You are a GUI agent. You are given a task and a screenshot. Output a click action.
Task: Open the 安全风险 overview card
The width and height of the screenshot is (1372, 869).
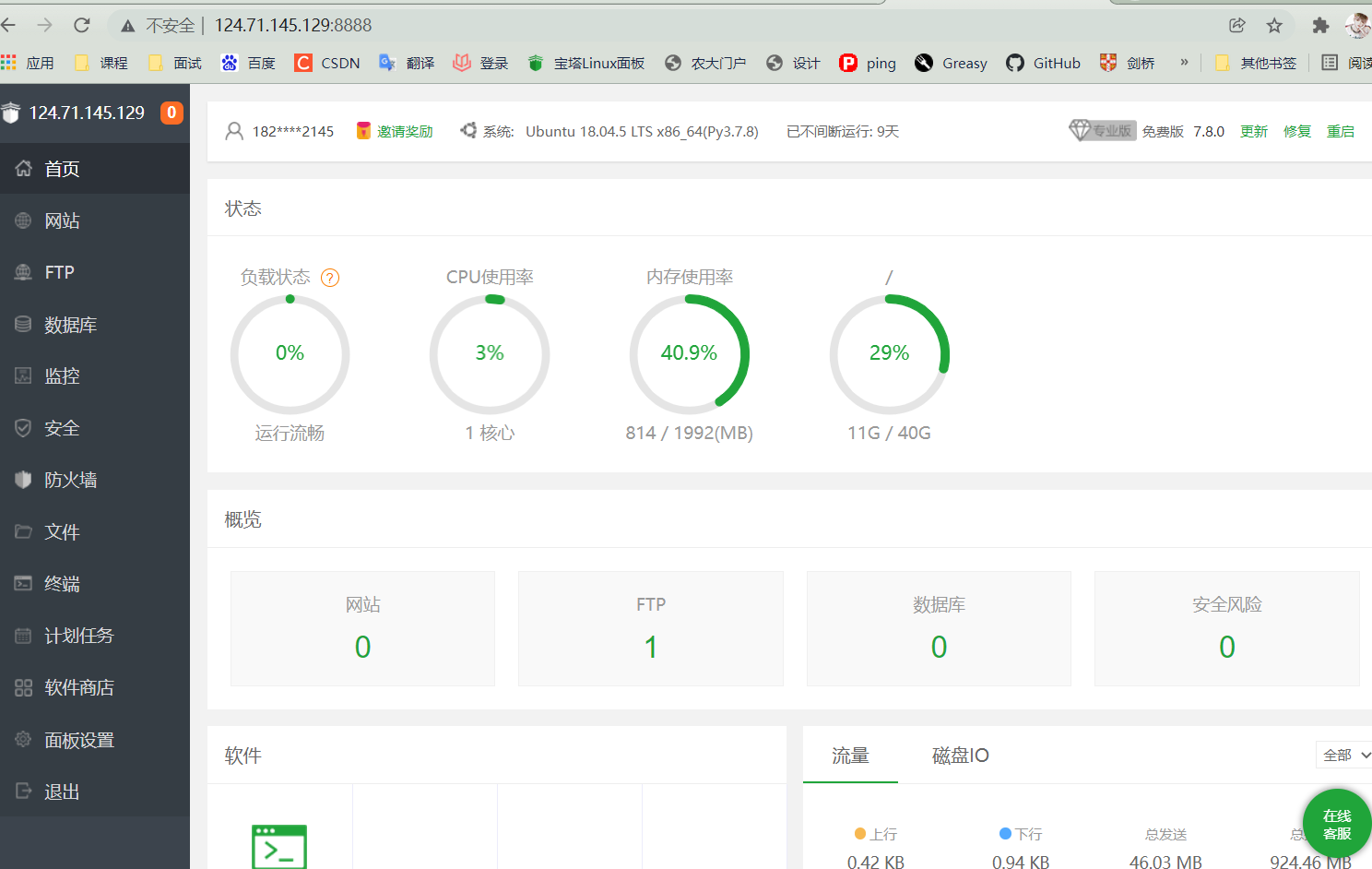click(1227, 628)
